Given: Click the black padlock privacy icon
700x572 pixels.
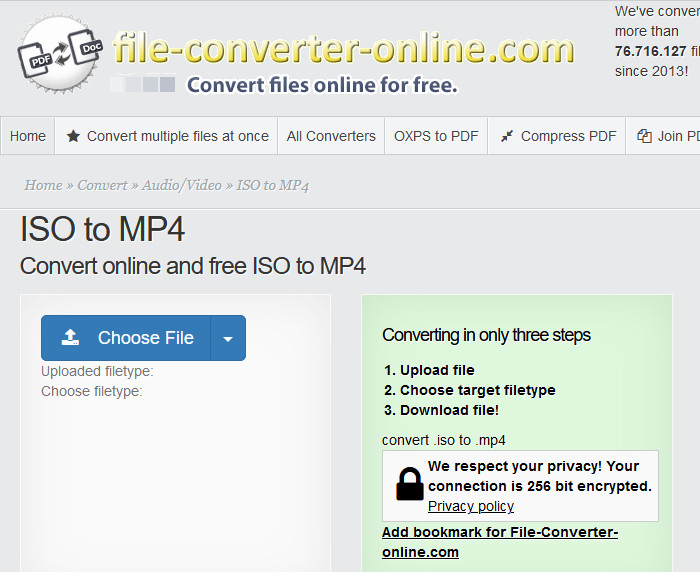Looking at the screenshot, I should pos(409,484).
